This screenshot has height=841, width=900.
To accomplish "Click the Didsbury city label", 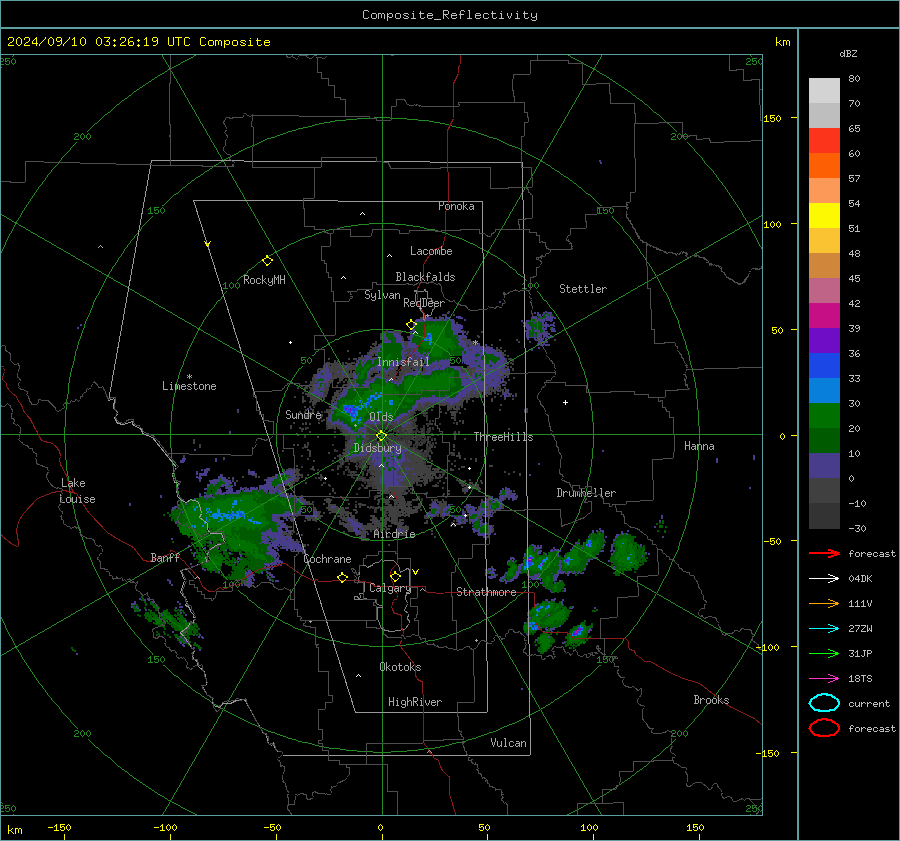I will click(378, 448).
